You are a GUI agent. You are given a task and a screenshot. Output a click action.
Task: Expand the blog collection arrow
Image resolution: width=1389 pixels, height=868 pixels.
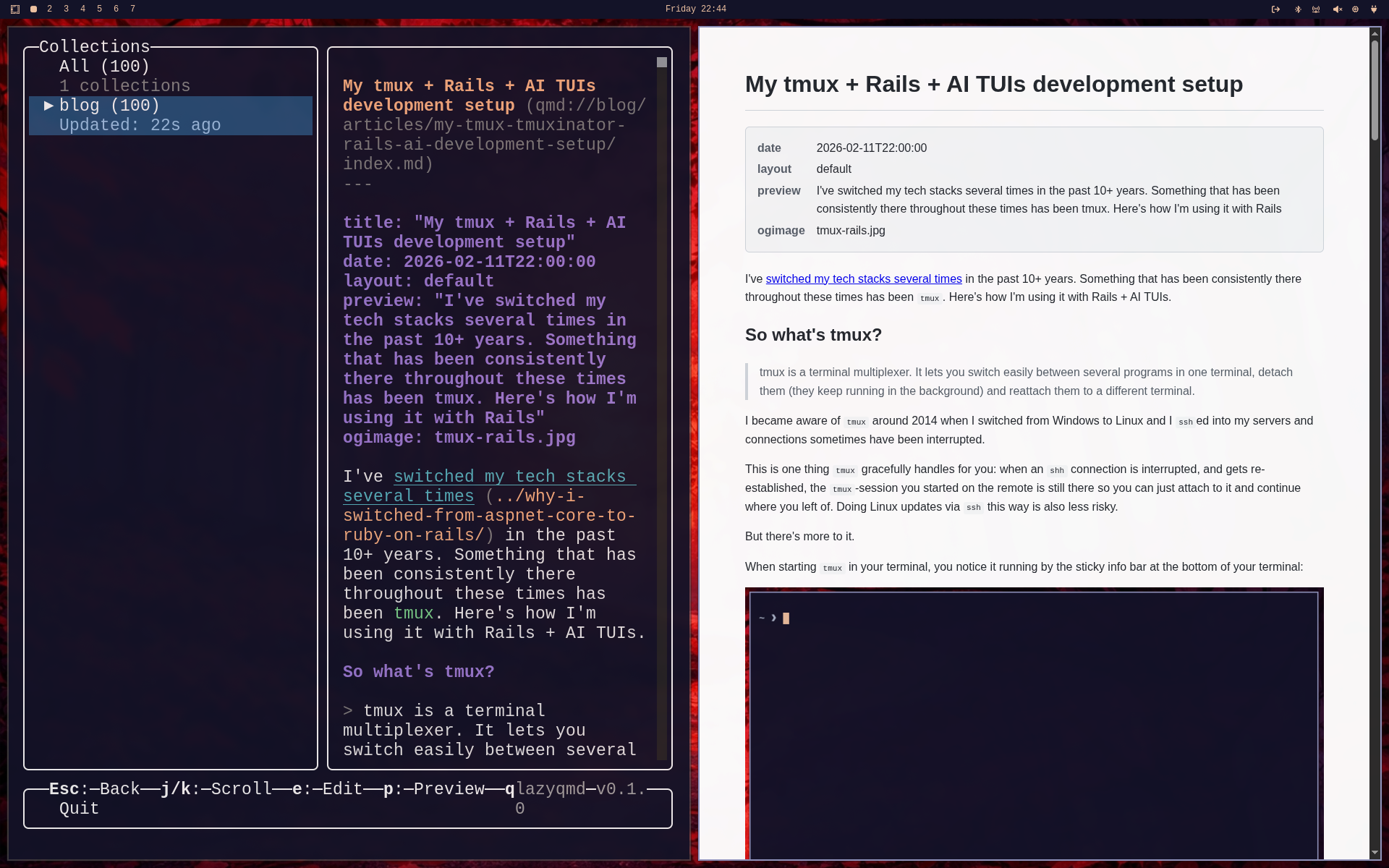tap(48, 106)
